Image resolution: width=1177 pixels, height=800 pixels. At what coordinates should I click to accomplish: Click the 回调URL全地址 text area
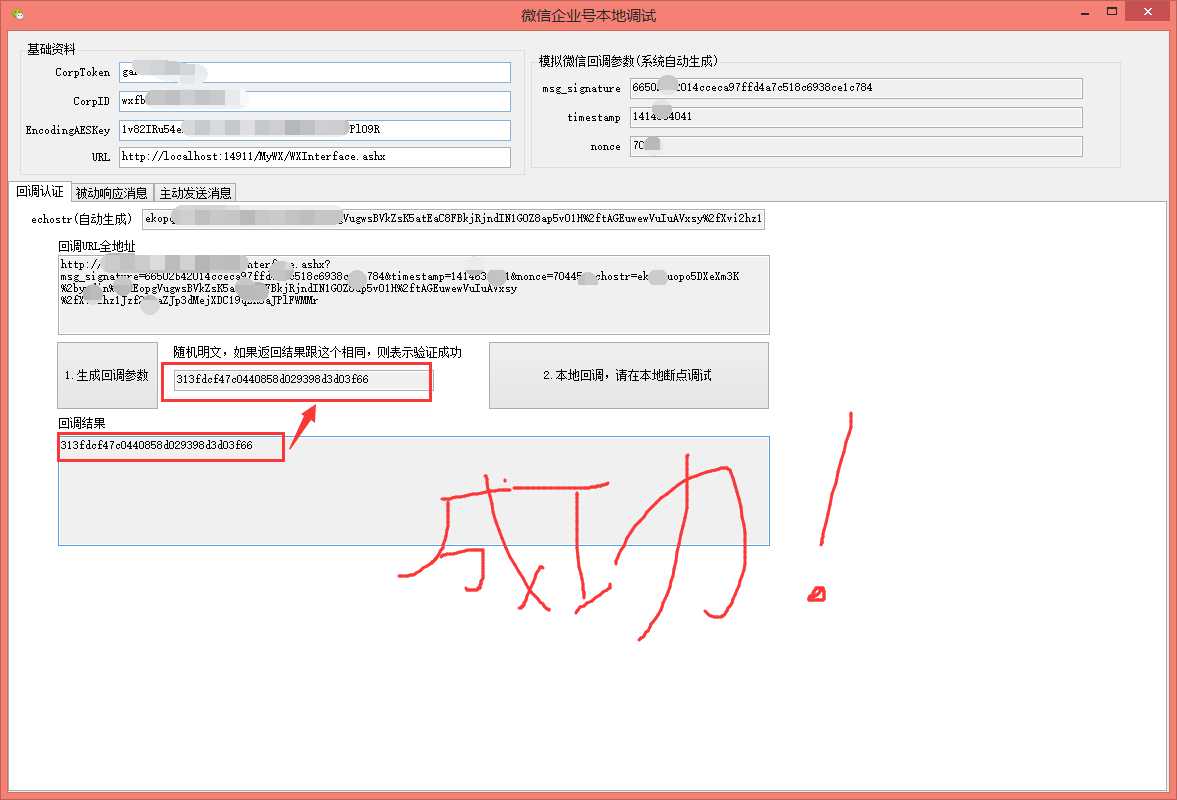414,295
